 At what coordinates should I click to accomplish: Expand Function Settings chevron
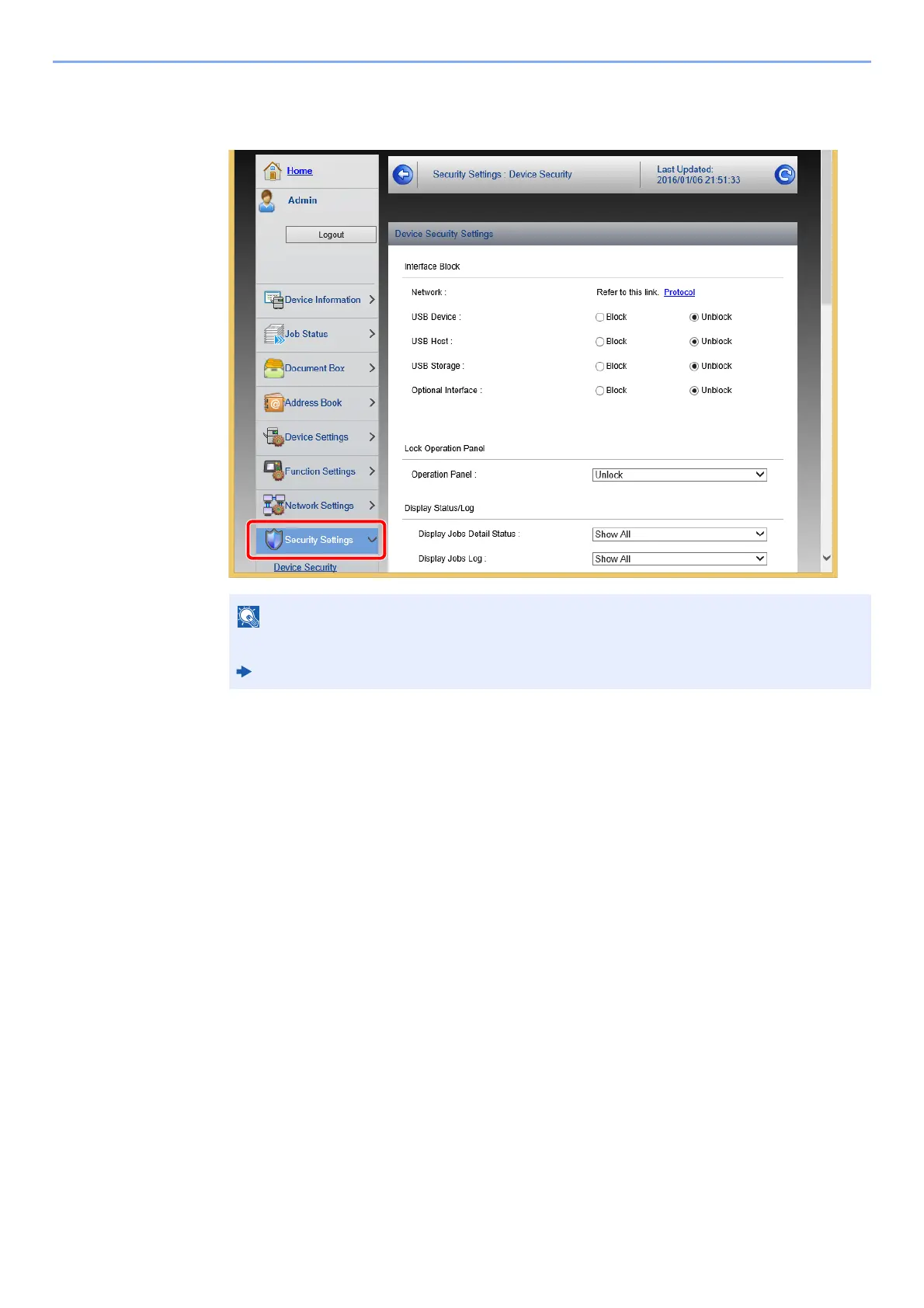pyautogui.click(x=372, y=471)
